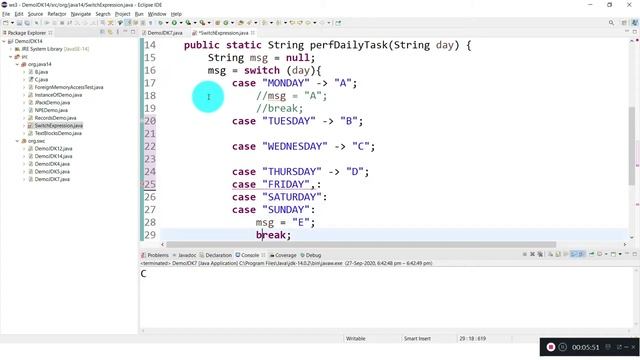Click the External Tools toolbar icon
Viewport: 640px width, 360px height.
pos(202,23)
